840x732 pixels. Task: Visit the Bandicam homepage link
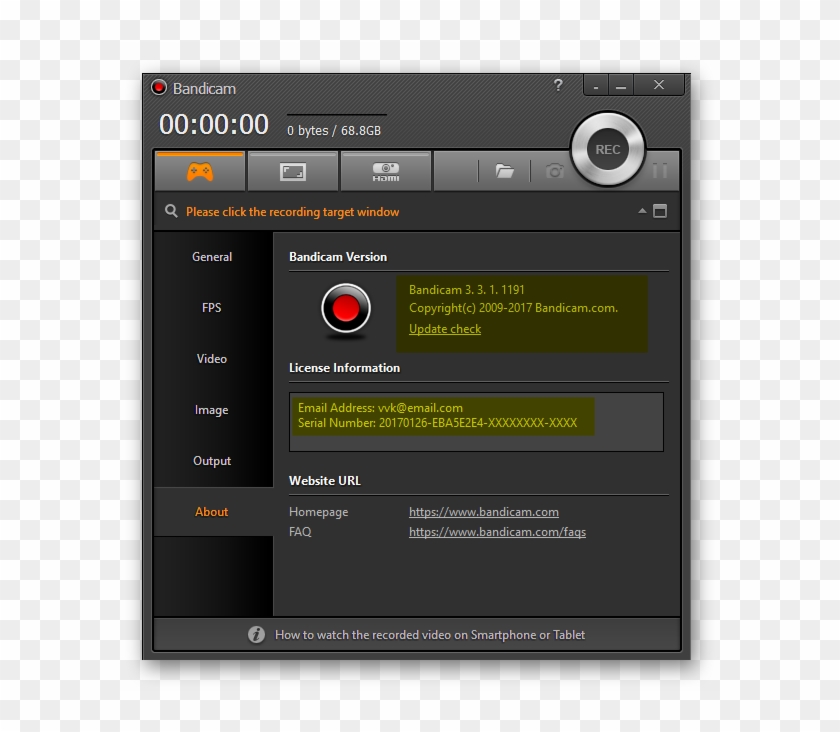pos(483,511)
